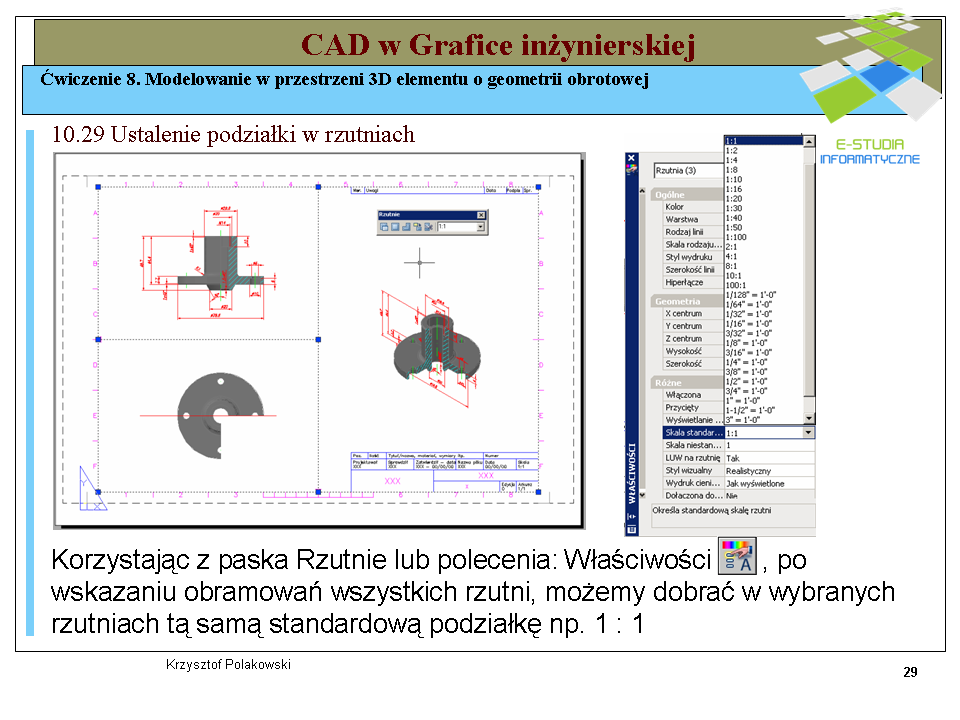Pick the 3" = 1'-0" scale entry
The image size is (960, 720).
point(763,420)
